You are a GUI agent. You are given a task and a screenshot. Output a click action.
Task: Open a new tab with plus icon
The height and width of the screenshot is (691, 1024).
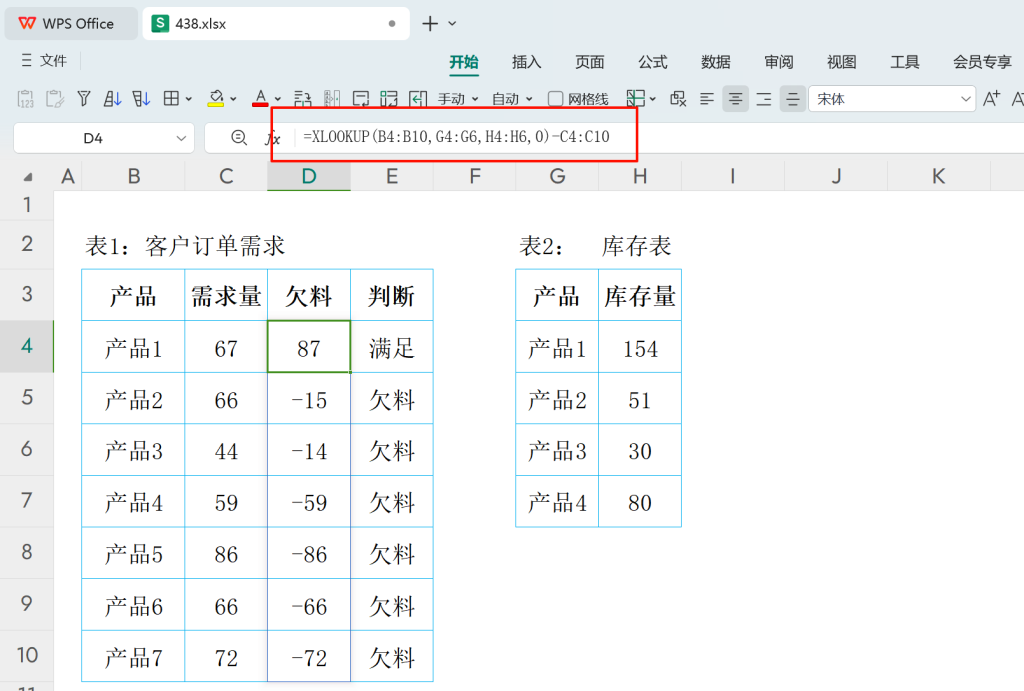point(430,24)
